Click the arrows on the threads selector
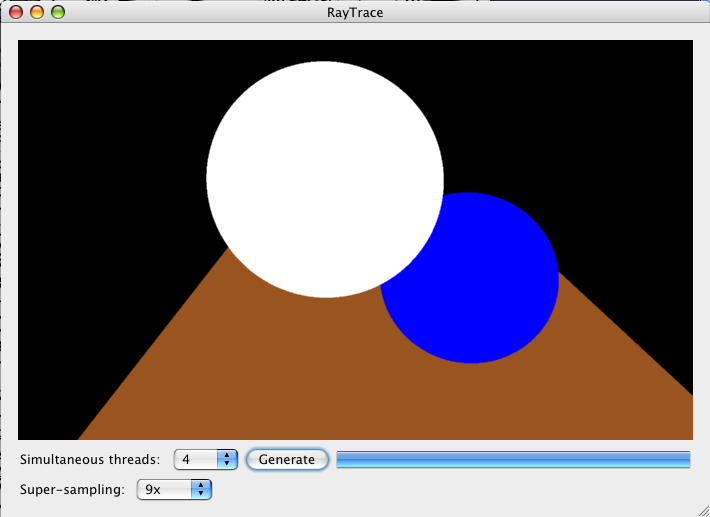The height and width of the screenshot is (517, 710). pyautogui.click(x=227, y=459)
